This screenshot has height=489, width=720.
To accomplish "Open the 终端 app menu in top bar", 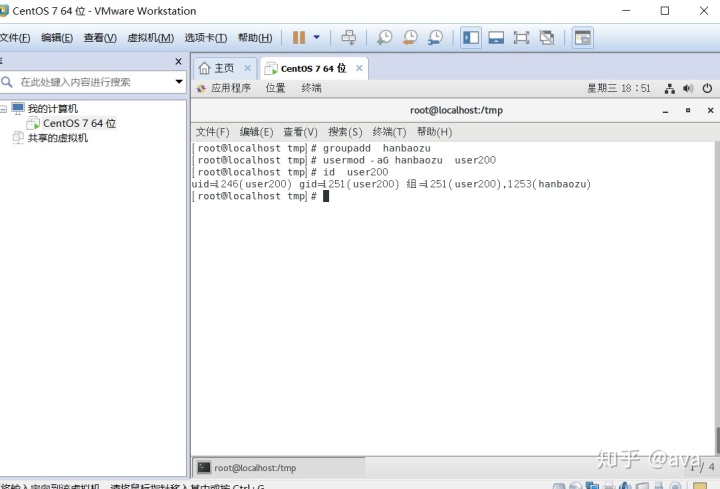I will pos(311,88).
